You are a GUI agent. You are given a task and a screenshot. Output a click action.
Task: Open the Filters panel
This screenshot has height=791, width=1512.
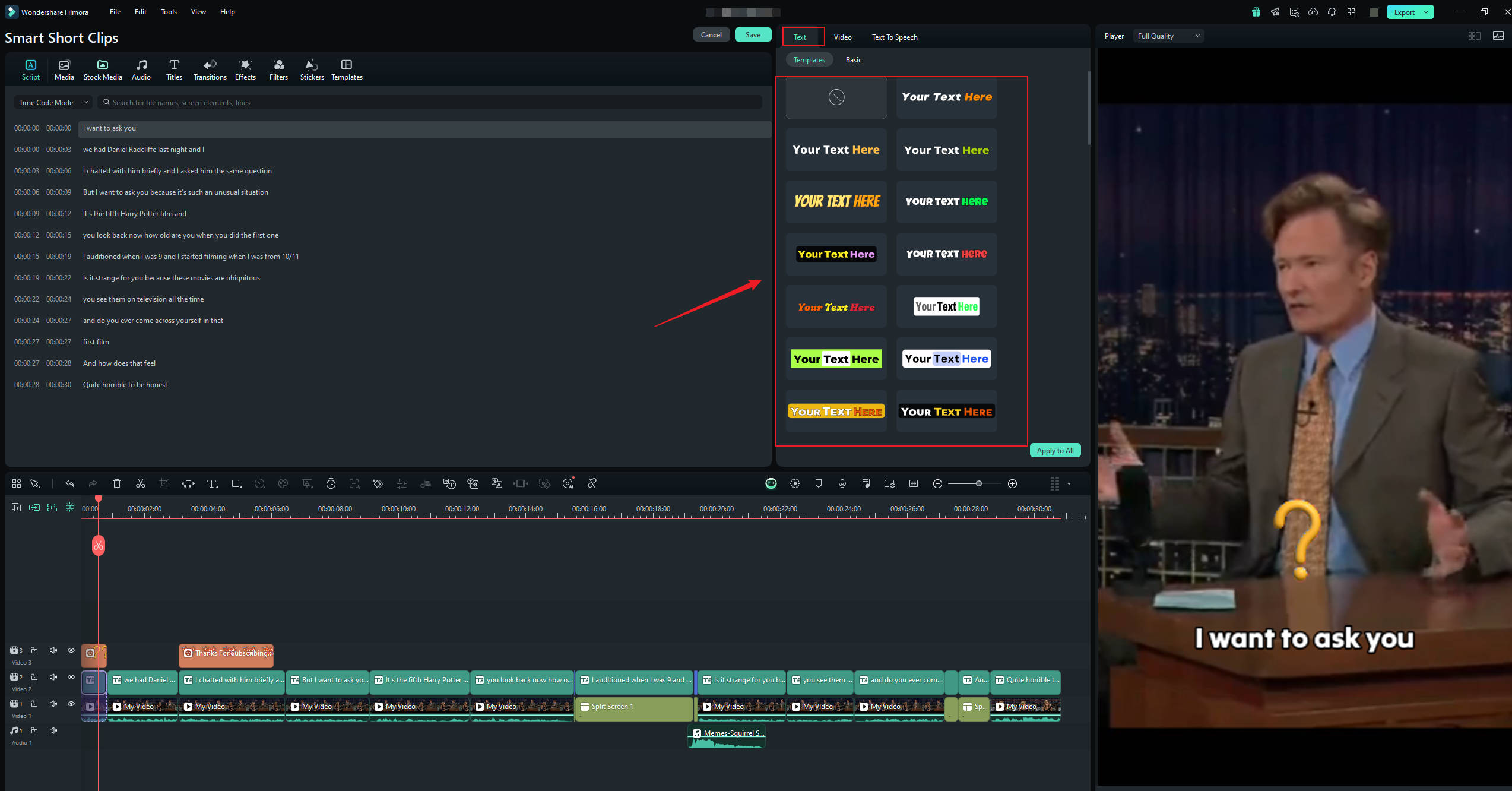click(x=278, y=69)
